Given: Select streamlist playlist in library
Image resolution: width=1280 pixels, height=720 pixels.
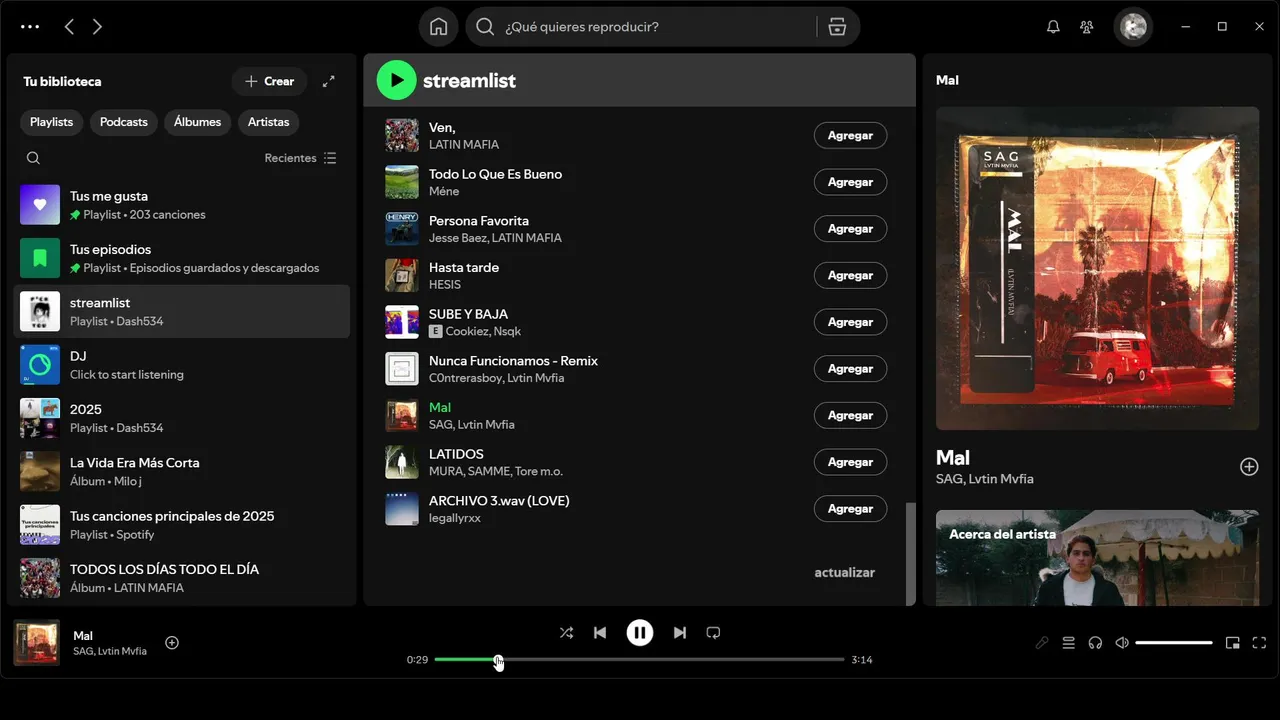Looking at the screenshot, I should click(182, 311).
